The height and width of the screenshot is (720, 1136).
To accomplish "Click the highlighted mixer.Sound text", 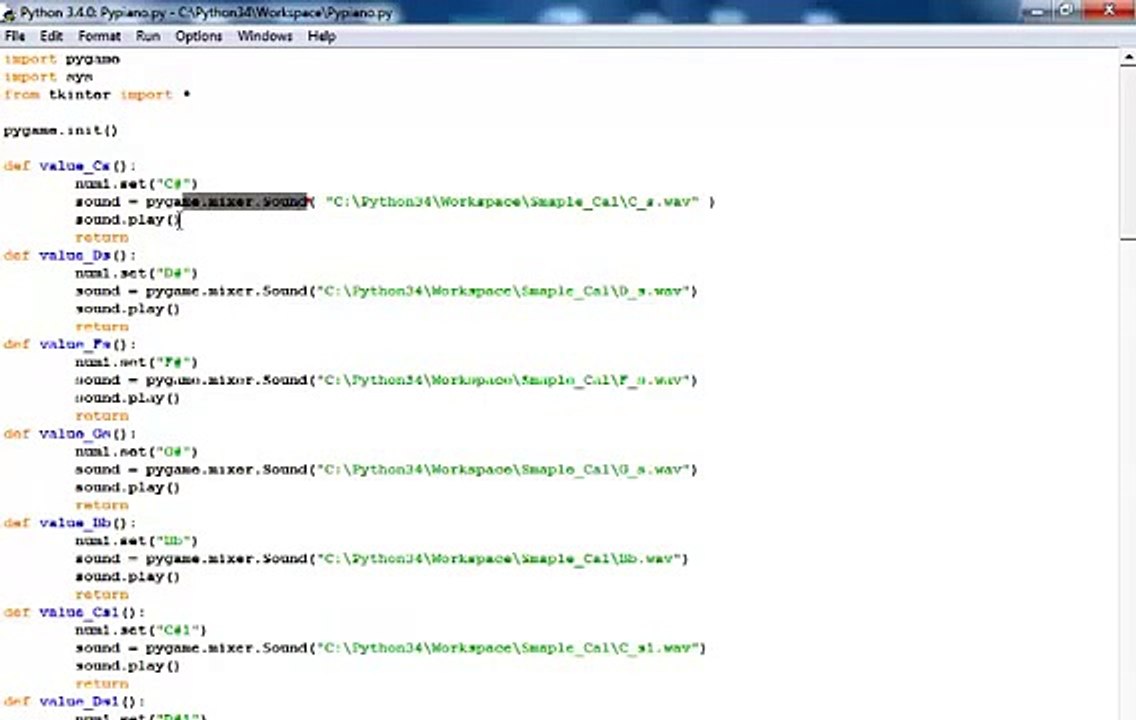I will pyautogui.click(x=244, y=201).
